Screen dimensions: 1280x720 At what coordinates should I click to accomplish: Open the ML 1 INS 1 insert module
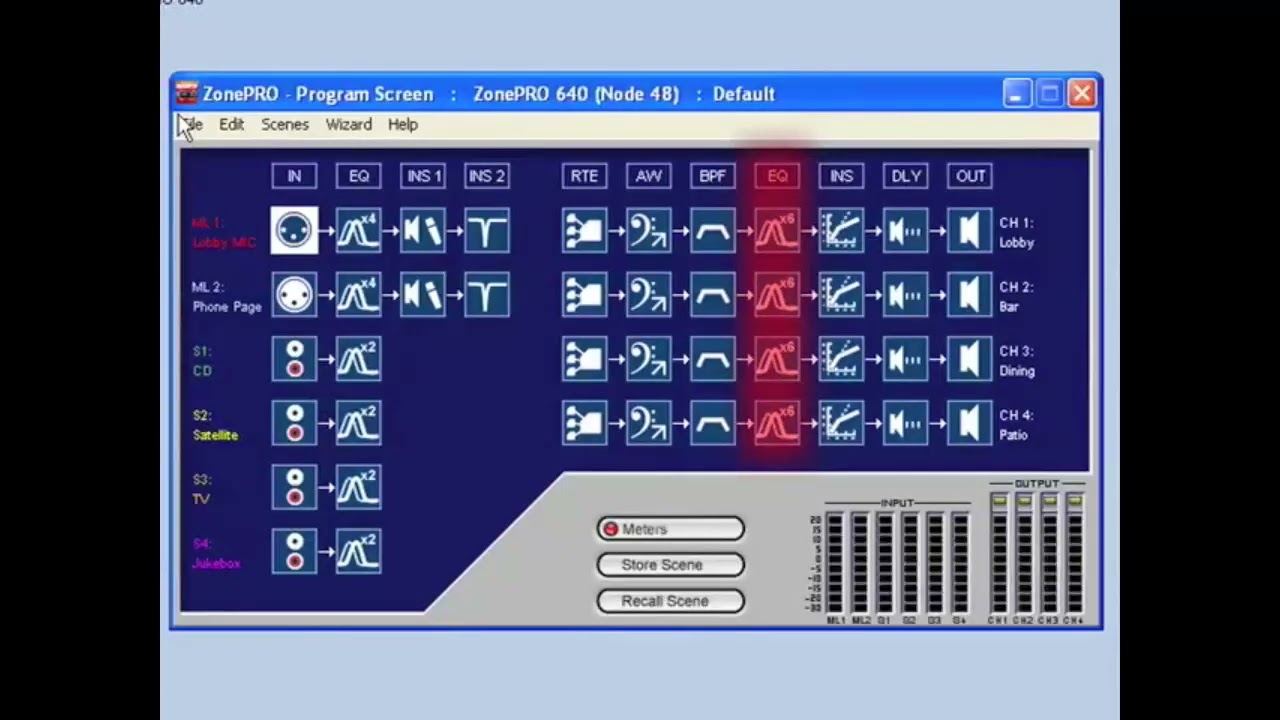(423, 231)
